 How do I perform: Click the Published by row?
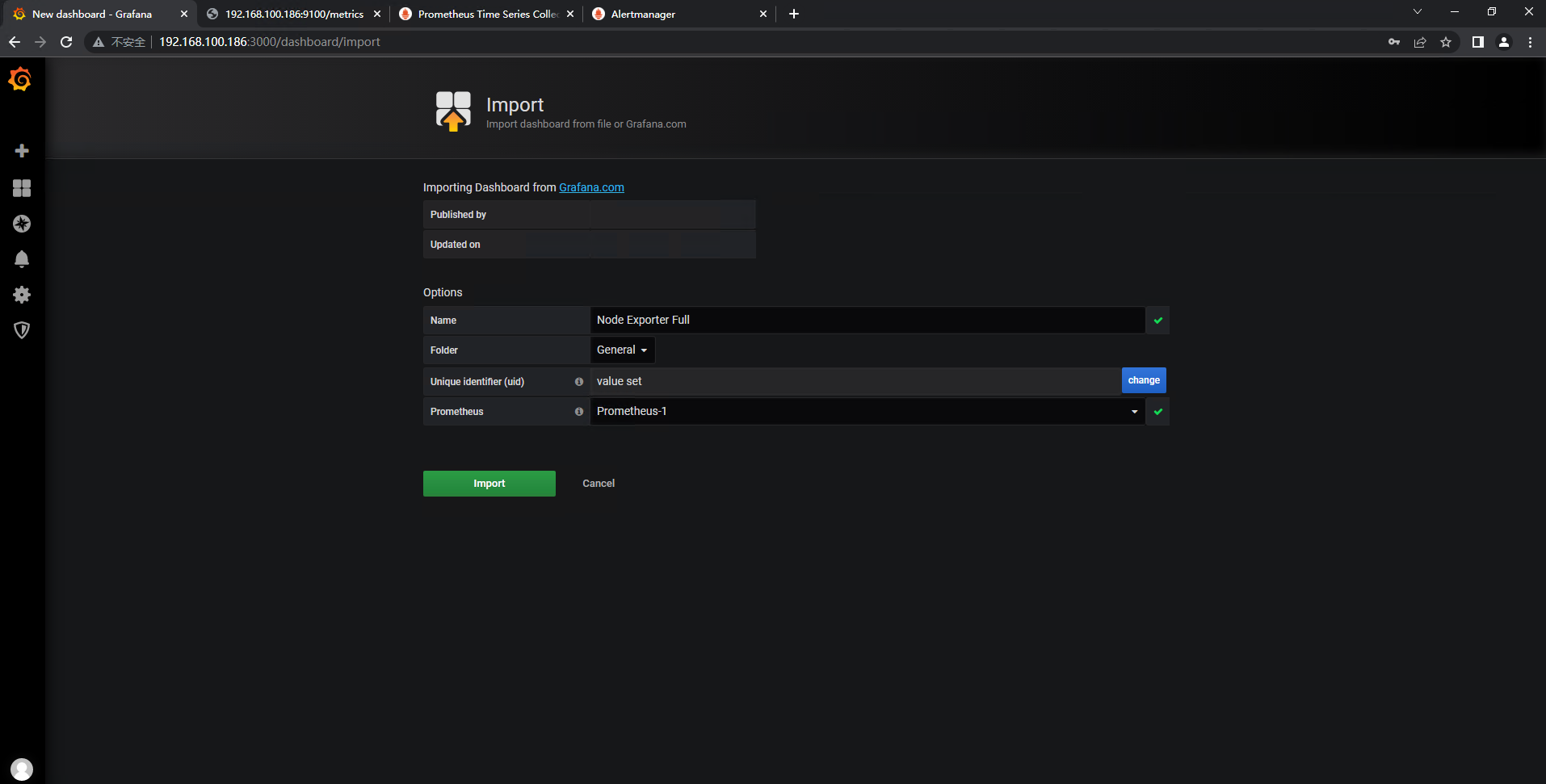point(590,215)
